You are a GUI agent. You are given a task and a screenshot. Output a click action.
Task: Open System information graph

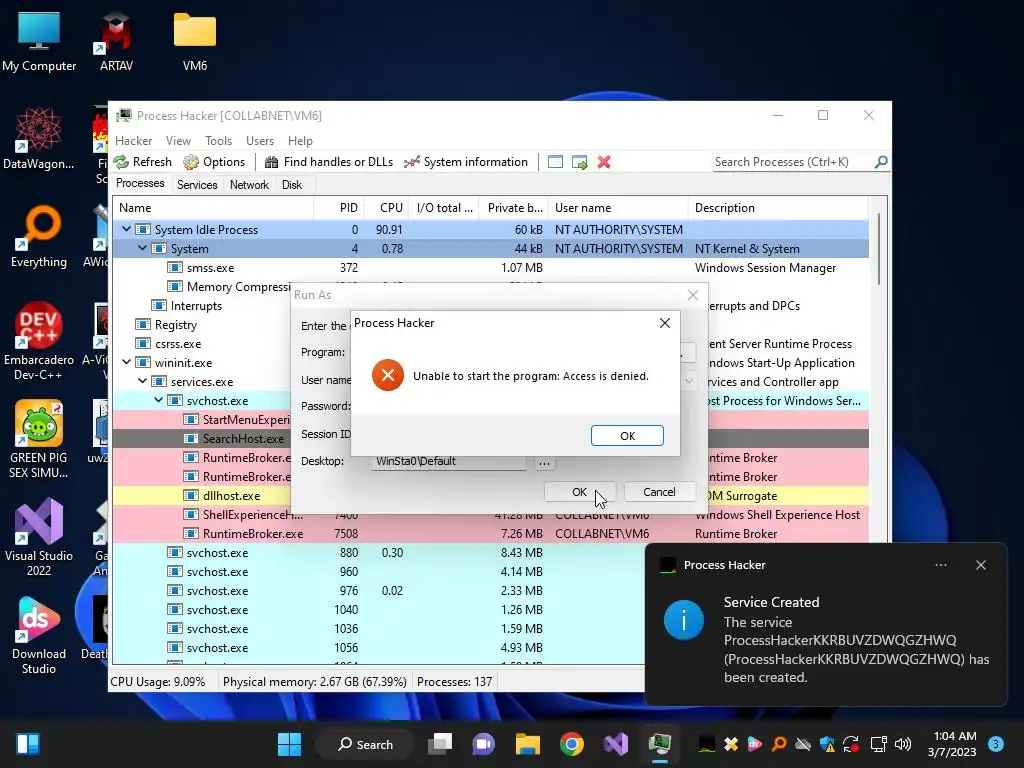click(x=466, y=162)
